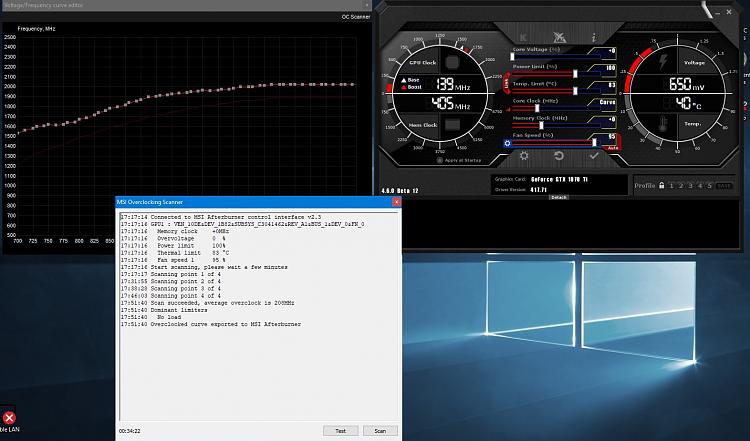
Task: Click the Memory Clock slider handle
Action: tap(541, 125)
